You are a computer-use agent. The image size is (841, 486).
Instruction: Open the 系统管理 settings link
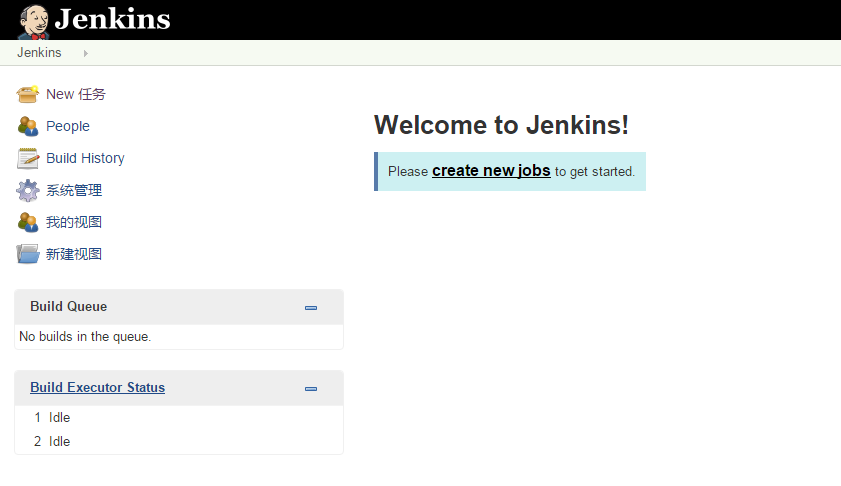74,190
